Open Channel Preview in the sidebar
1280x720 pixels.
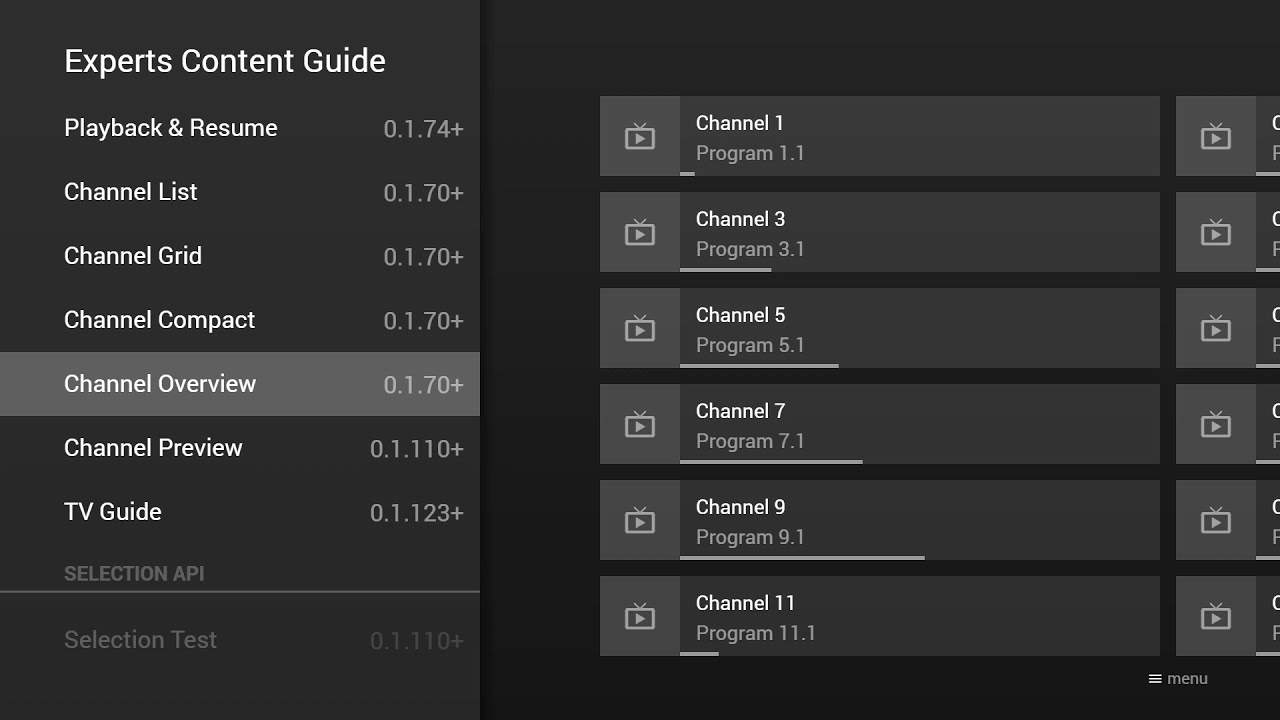(240, 448)
